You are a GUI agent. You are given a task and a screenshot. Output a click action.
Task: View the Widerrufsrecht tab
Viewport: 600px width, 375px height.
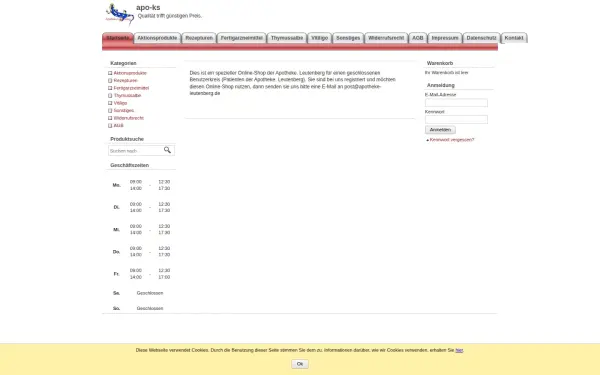click(386, 38)
